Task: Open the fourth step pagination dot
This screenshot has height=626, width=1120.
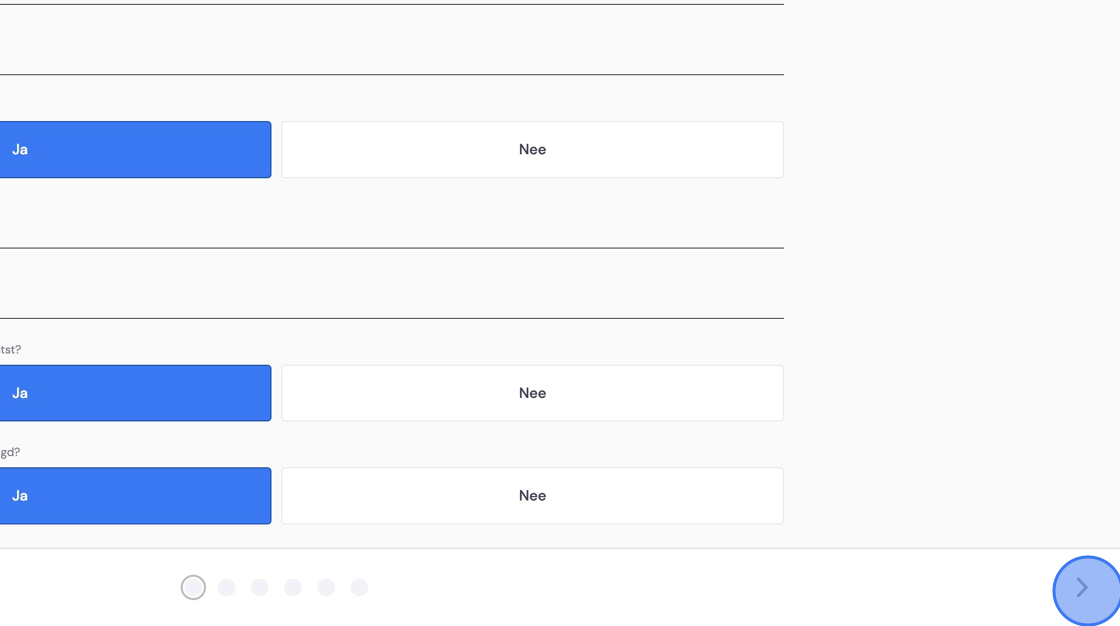Action: [293, 587]
